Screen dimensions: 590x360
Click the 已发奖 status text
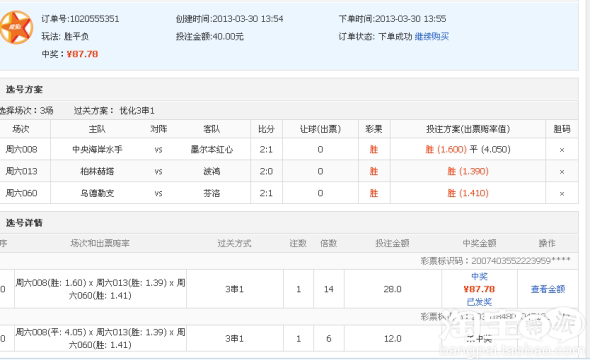[479, 302]
